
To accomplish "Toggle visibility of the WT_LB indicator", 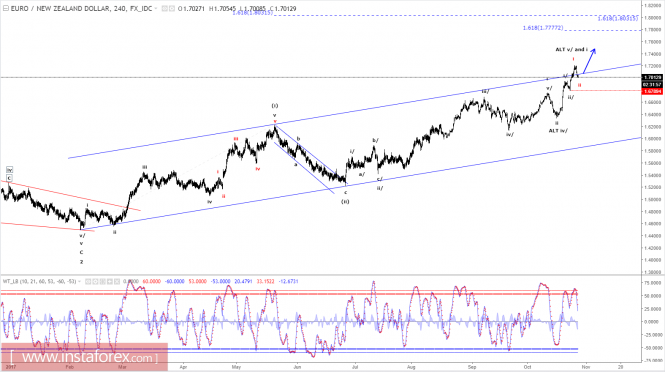I will pyautogui.click(x=88, y=281).
